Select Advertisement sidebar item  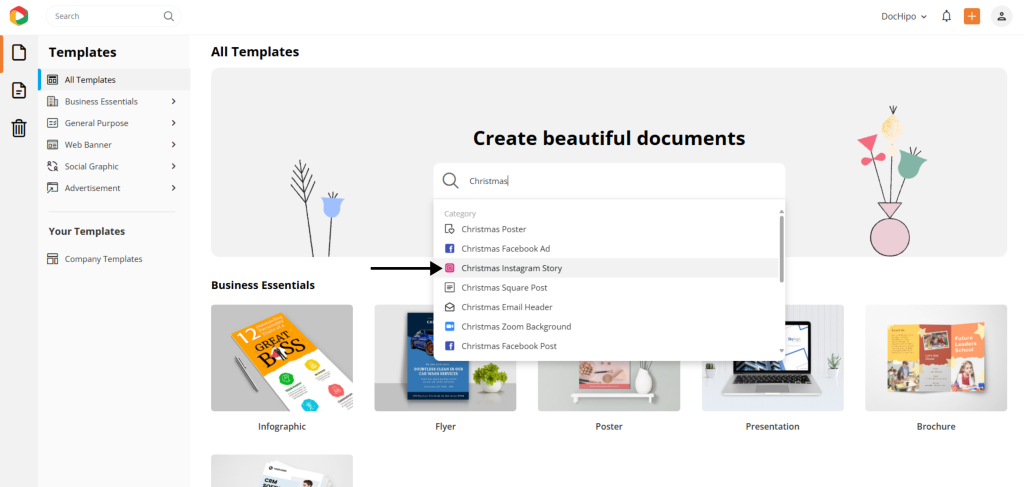(x=114, y=188)
